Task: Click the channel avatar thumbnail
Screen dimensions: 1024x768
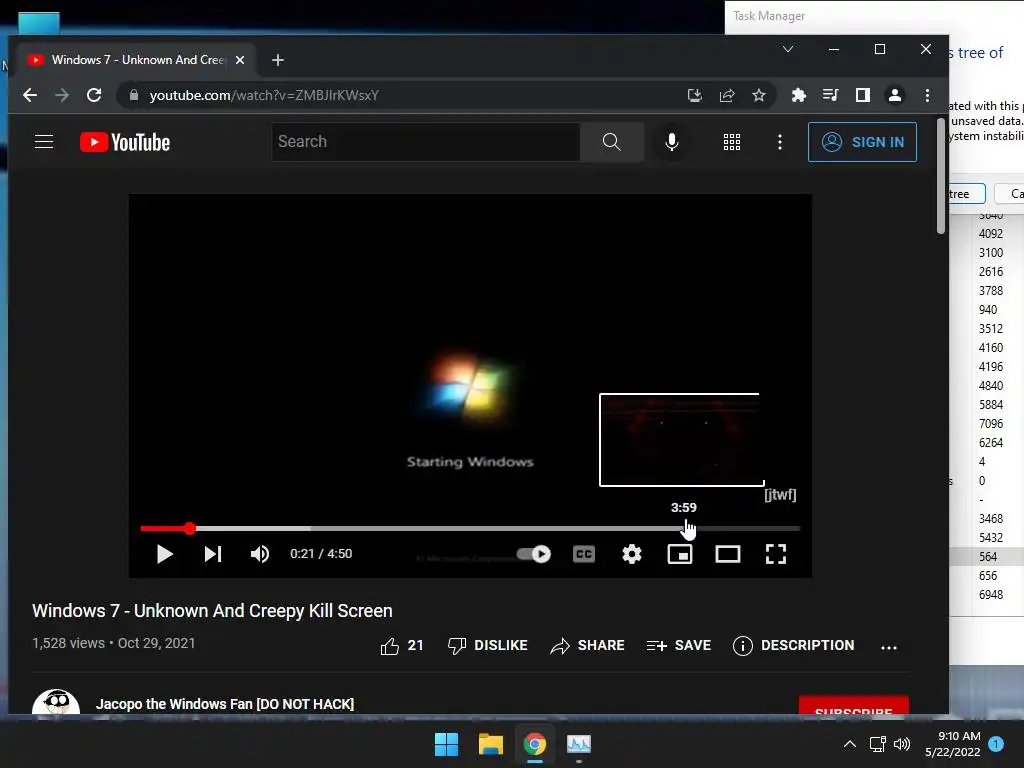Action: 56,702
